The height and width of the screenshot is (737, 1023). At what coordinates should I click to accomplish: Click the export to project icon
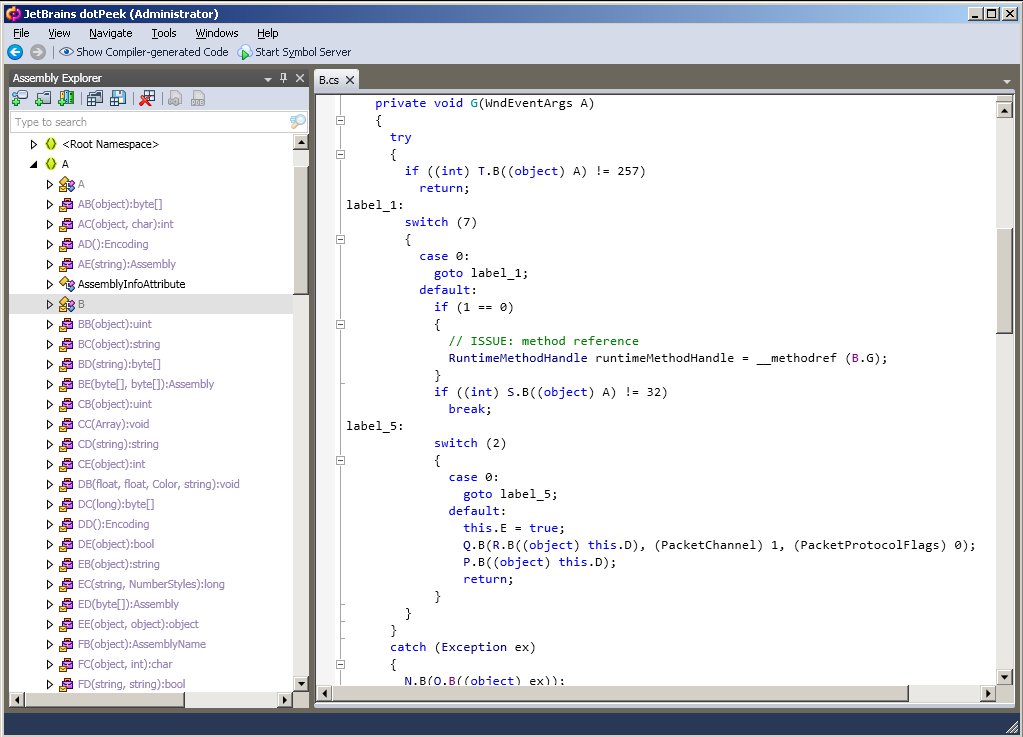click(175, 98)
